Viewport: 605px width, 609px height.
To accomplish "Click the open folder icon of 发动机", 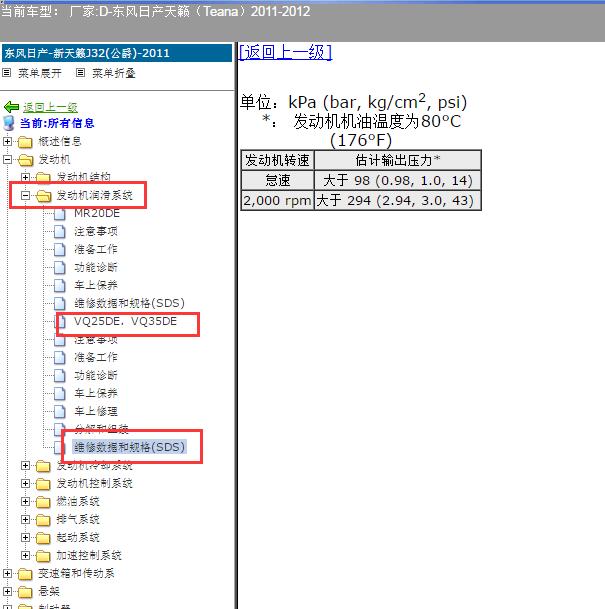I will (25, 160).
